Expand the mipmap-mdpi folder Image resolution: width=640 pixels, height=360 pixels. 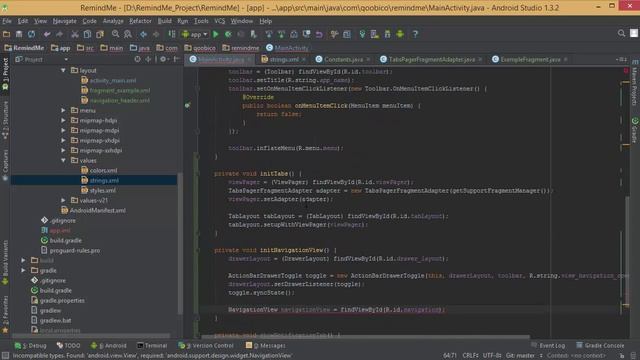pos(63,131)
